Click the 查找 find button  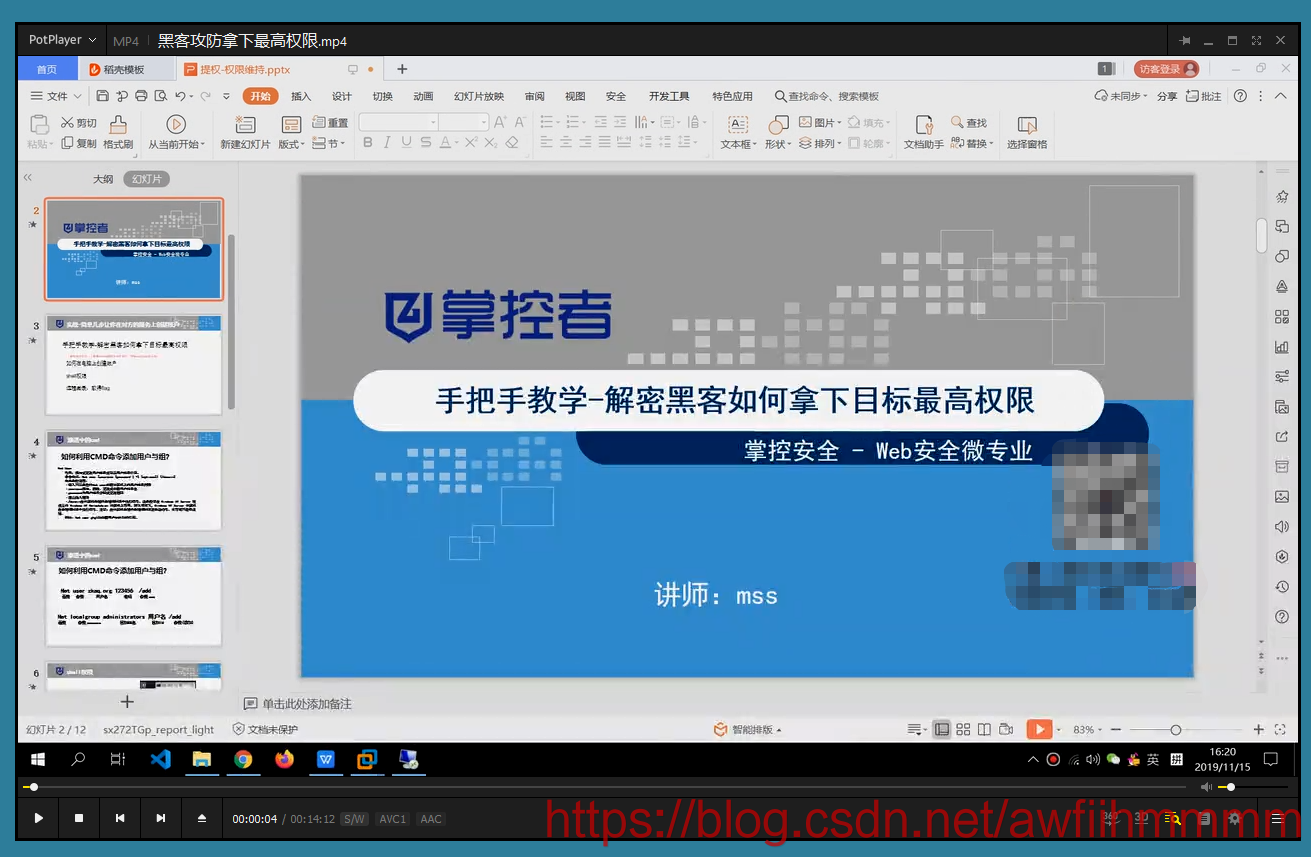point(969,123)
